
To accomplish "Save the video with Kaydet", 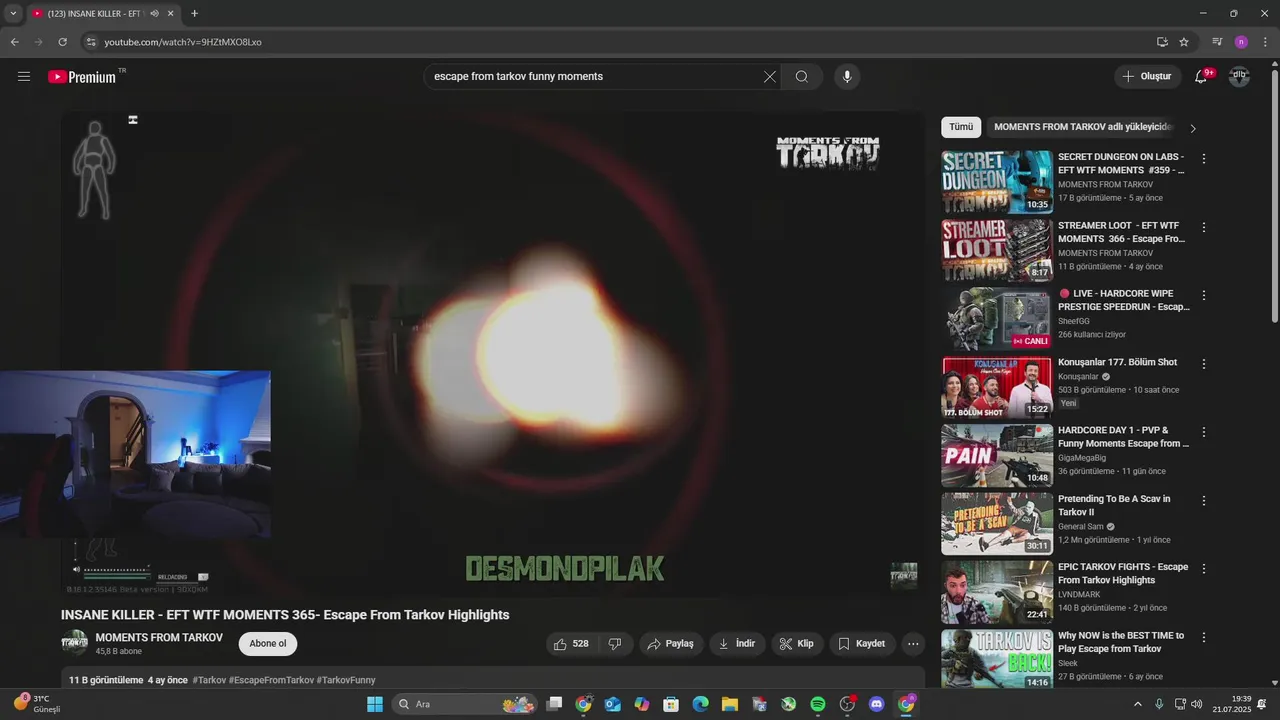I will tap(862, 644).
